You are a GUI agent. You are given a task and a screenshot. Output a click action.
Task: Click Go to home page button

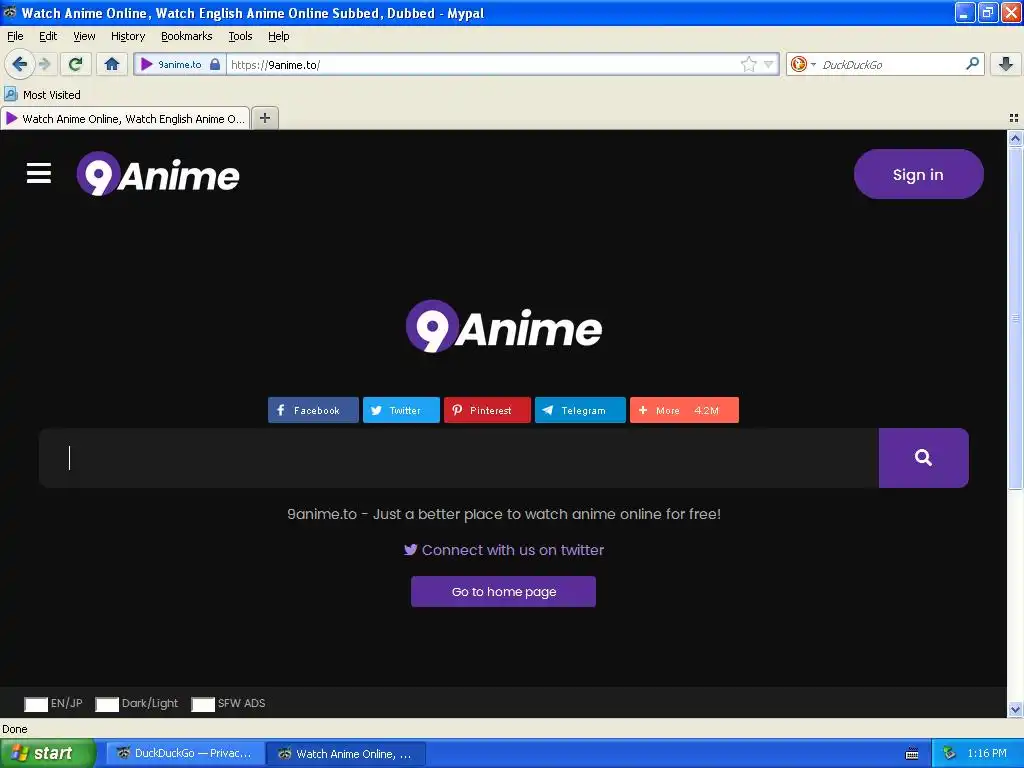point(504,592)
